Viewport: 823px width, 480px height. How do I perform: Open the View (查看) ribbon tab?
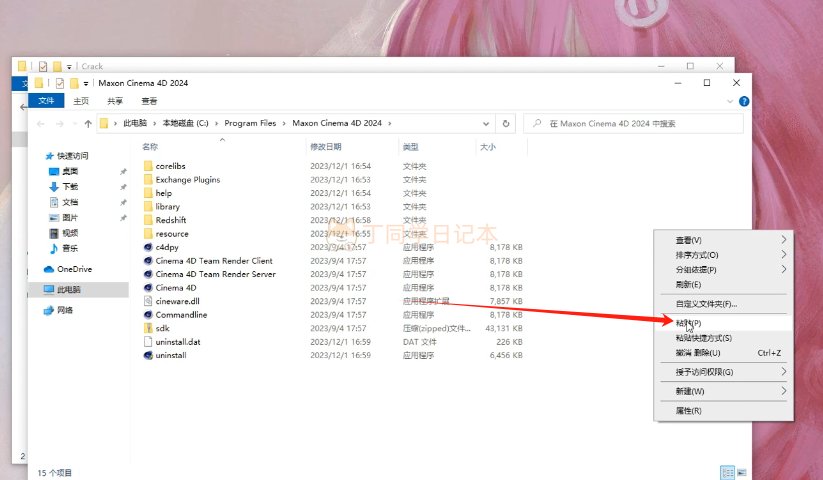pos(149,101)
